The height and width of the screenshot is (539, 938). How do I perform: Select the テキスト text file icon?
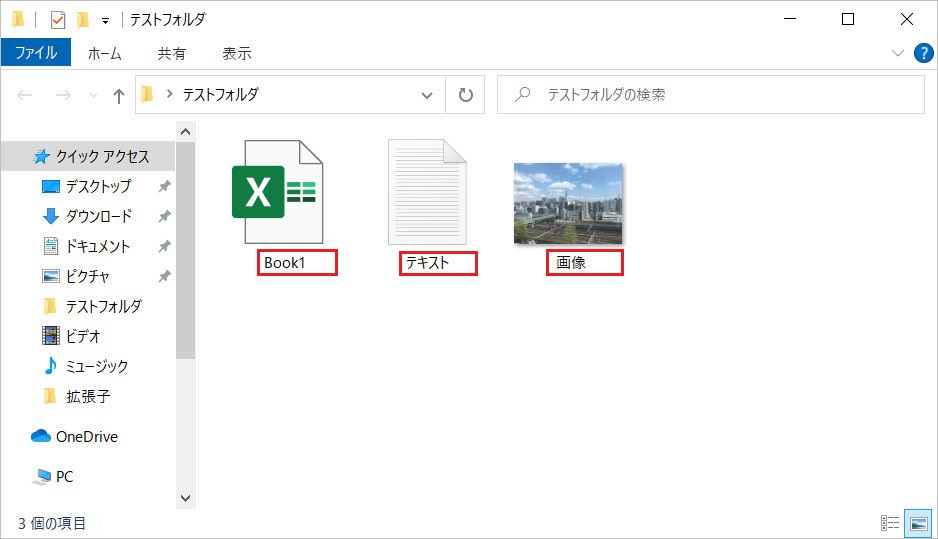[x=427, y=191]
